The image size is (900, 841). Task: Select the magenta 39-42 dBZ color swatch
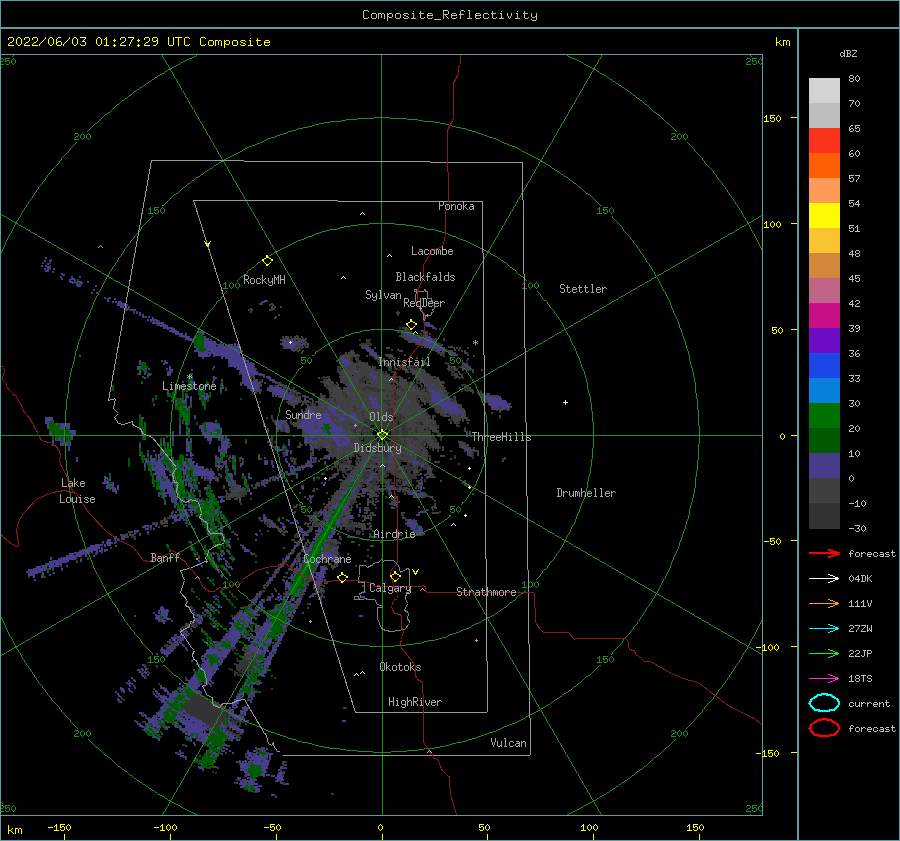coord(824,315)
